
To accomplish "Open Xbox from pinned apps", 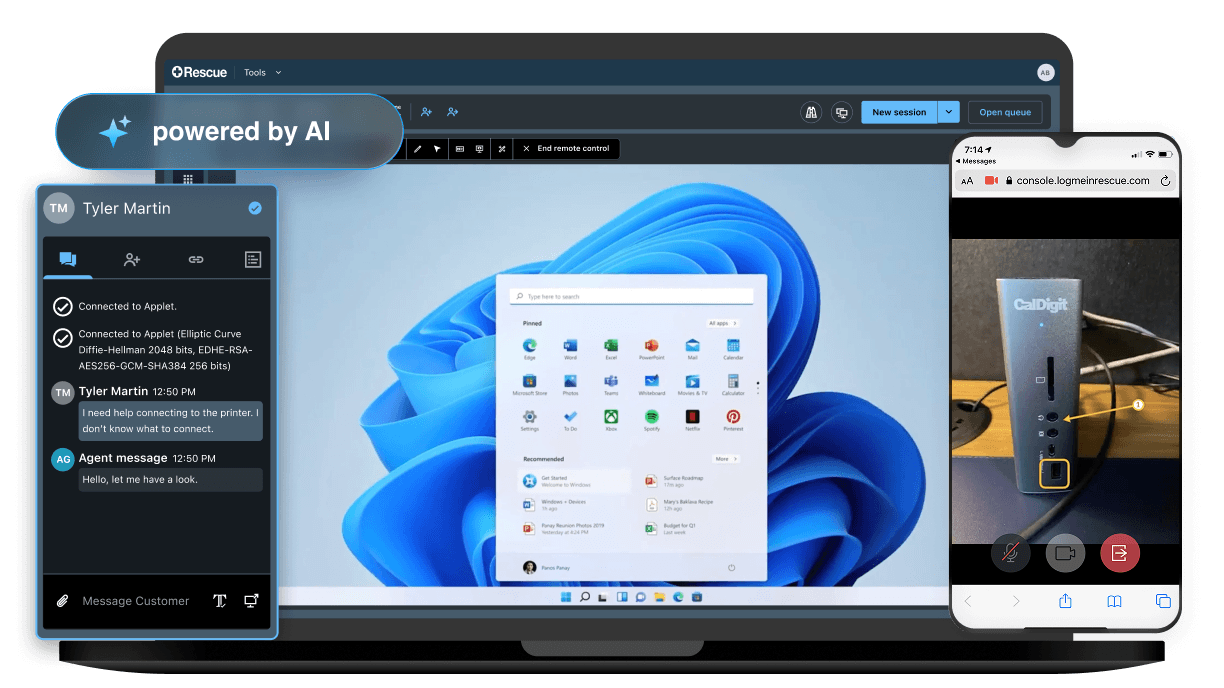I will tap(611, 420).
